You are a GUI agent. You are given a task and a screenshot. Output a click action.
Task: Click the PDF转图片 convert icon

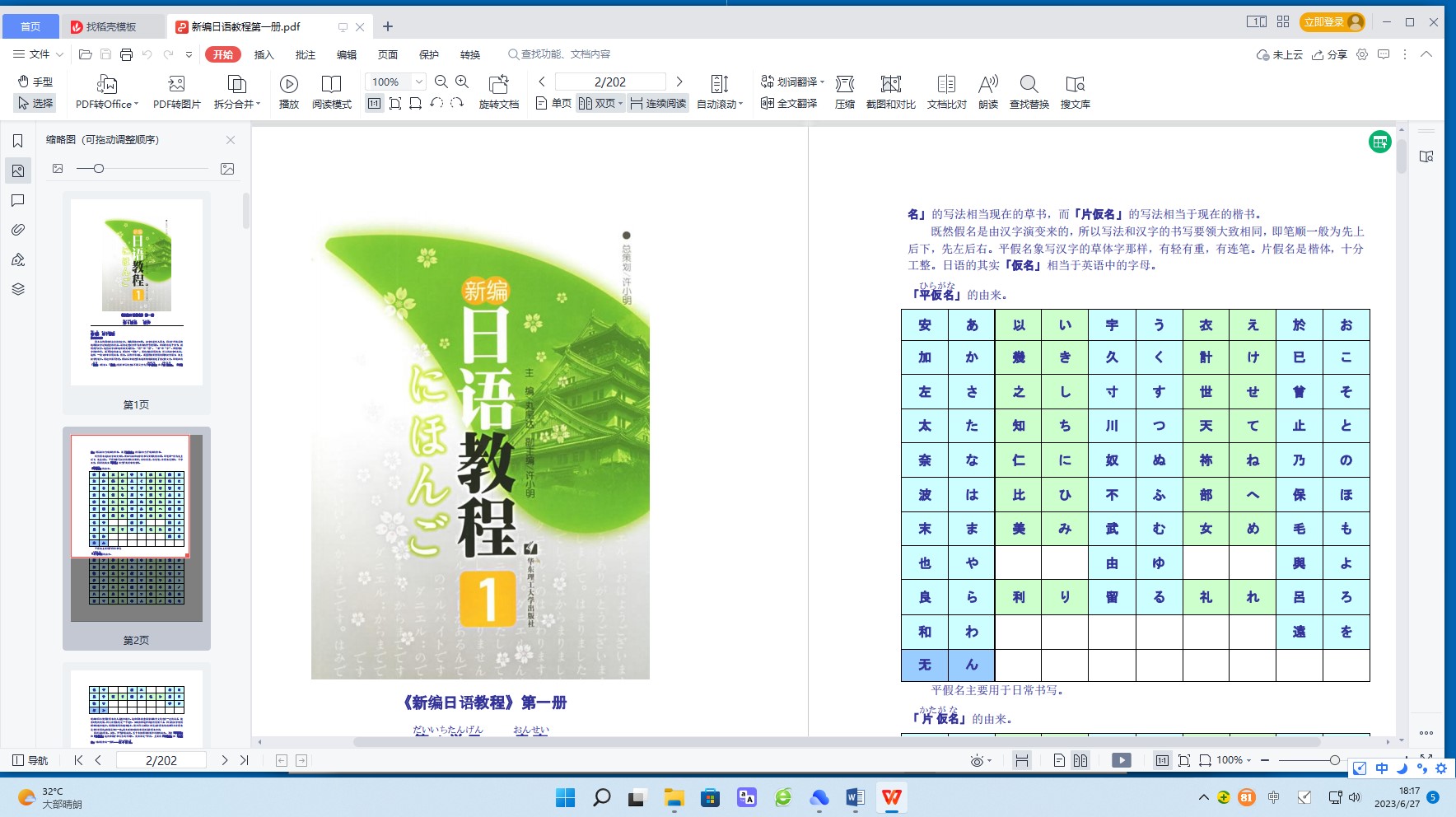point(176,91)
